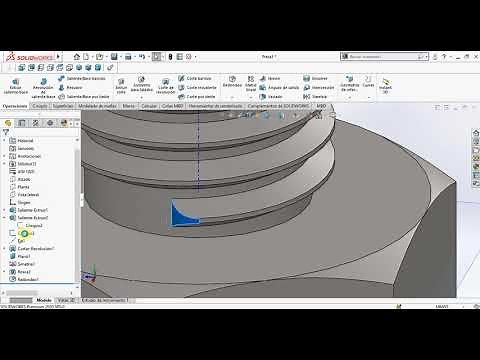Select the Simetría mirror tool
This screenshot has height=360, width=480.
click(315, 97)
